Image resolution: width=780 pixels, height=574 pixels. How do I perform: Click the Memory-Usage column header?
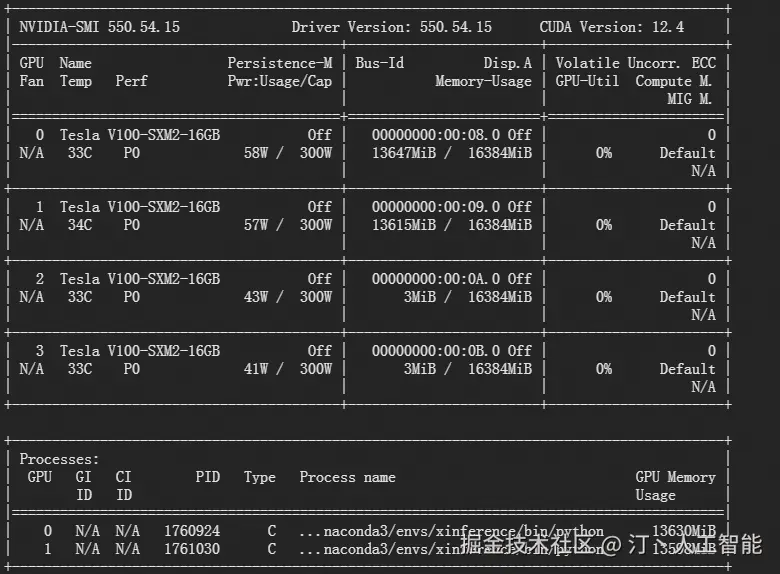[x=484, y=81]
